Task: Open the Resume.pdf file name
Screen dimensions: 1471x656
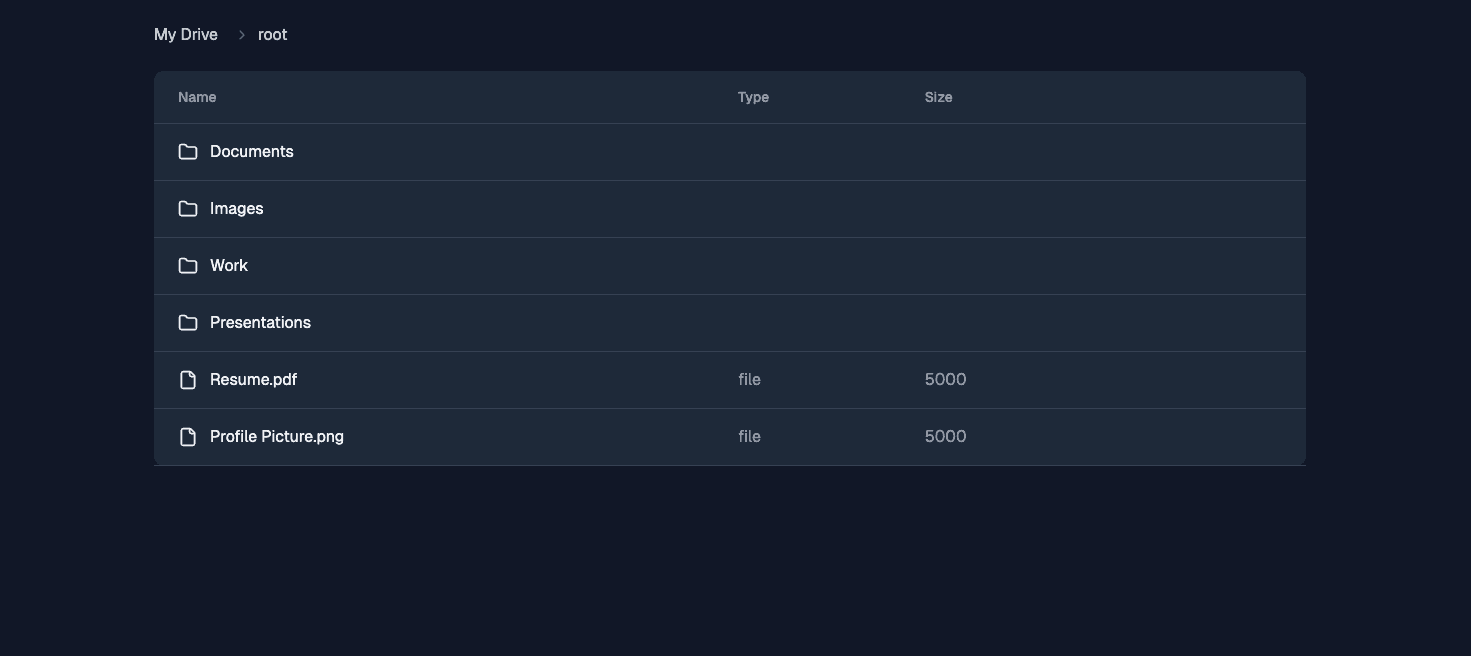Action: [x=253, y=380]
